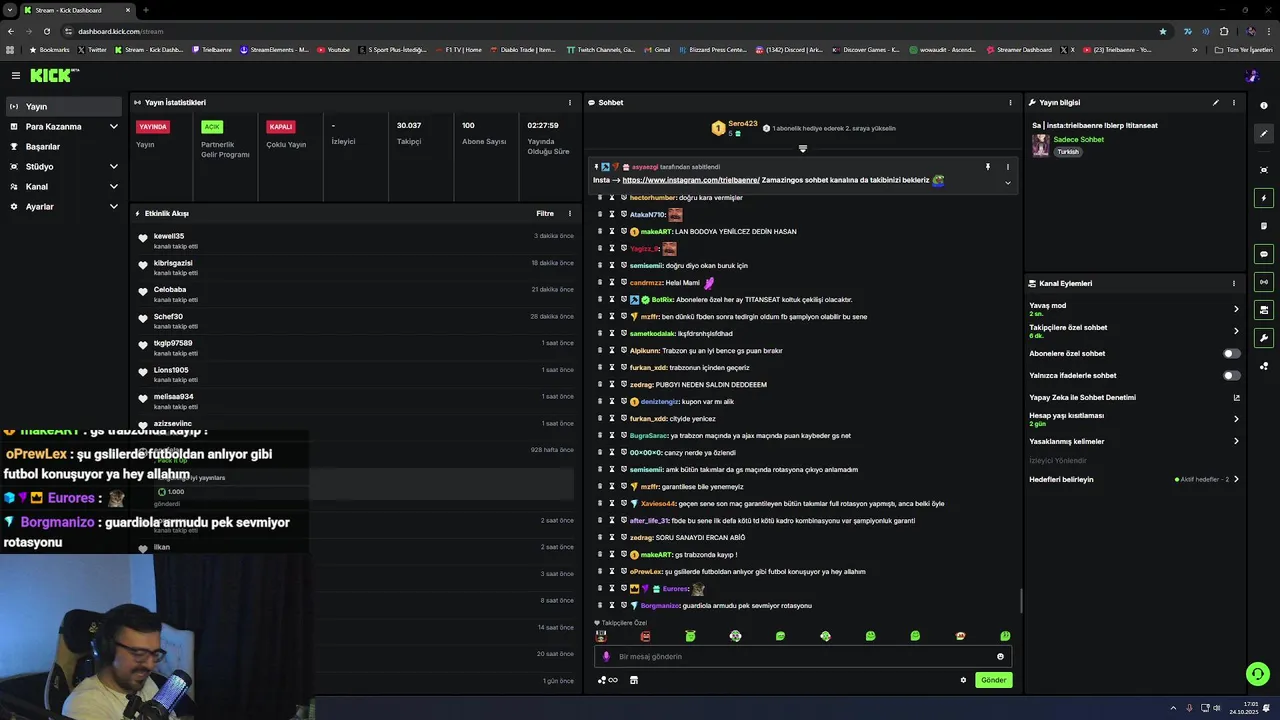Open Hedefleri belirleyin goals row arrow
1280x720 pixels.
(x=1236, y=479)
